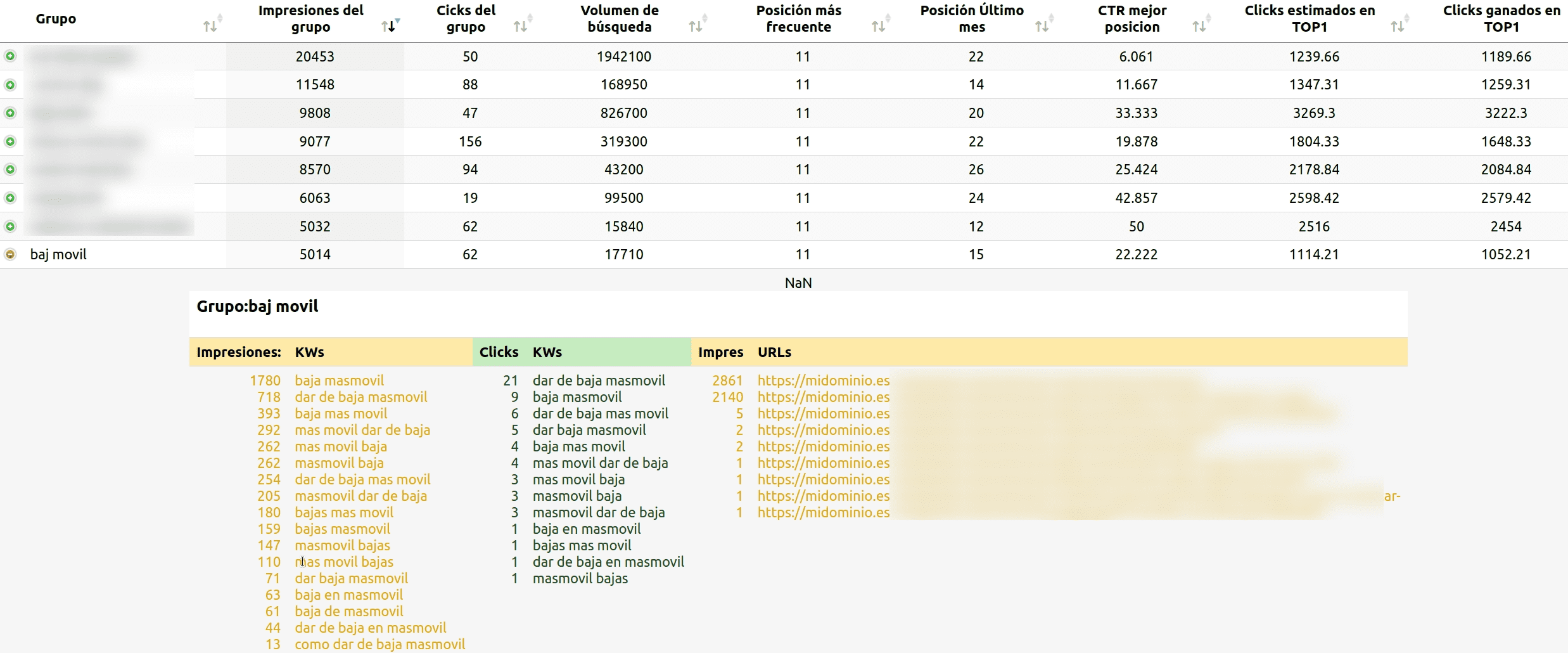Click Volumen de búsqueda header text

620,18
